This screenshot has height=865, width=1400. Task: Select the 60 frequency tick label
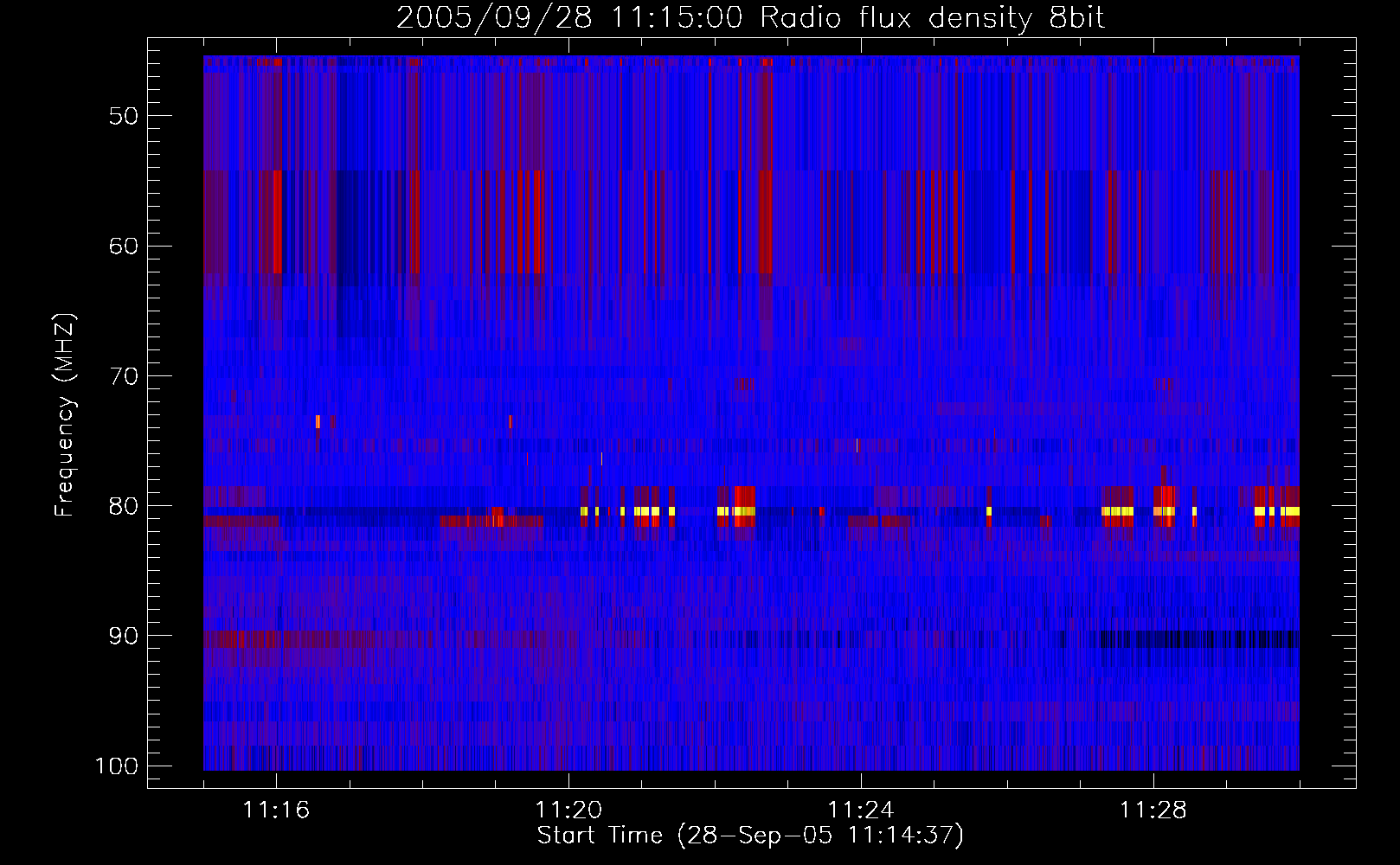click(124, 246)
